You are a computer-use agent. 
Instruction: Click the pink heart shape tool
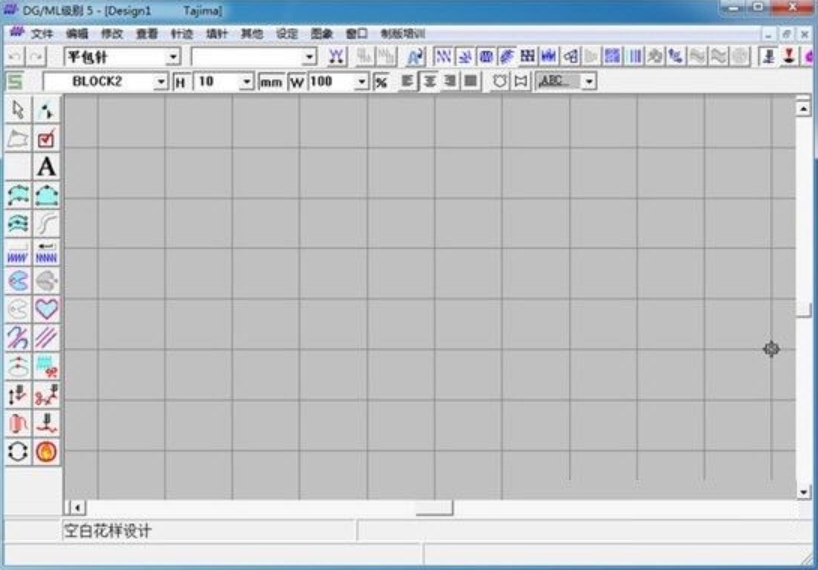coord(47,309)
